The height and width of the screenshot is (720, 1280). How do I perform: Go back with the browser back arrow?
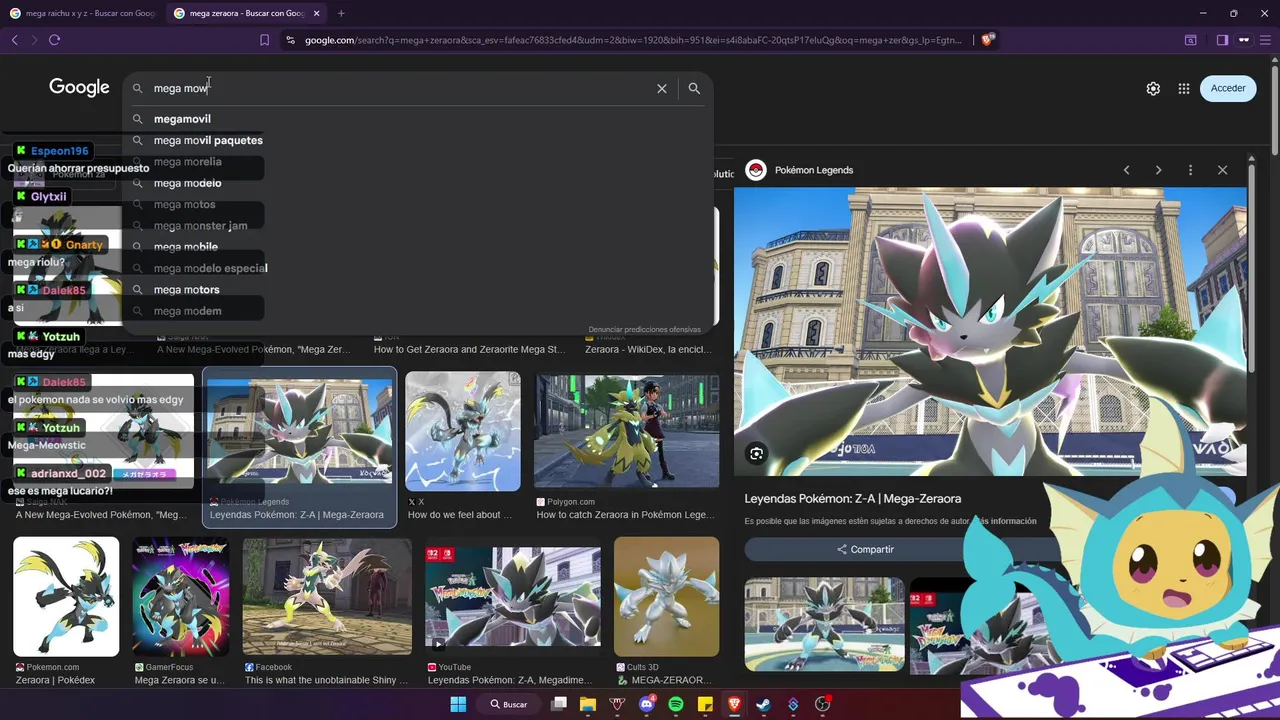click(x=14, y=40)
